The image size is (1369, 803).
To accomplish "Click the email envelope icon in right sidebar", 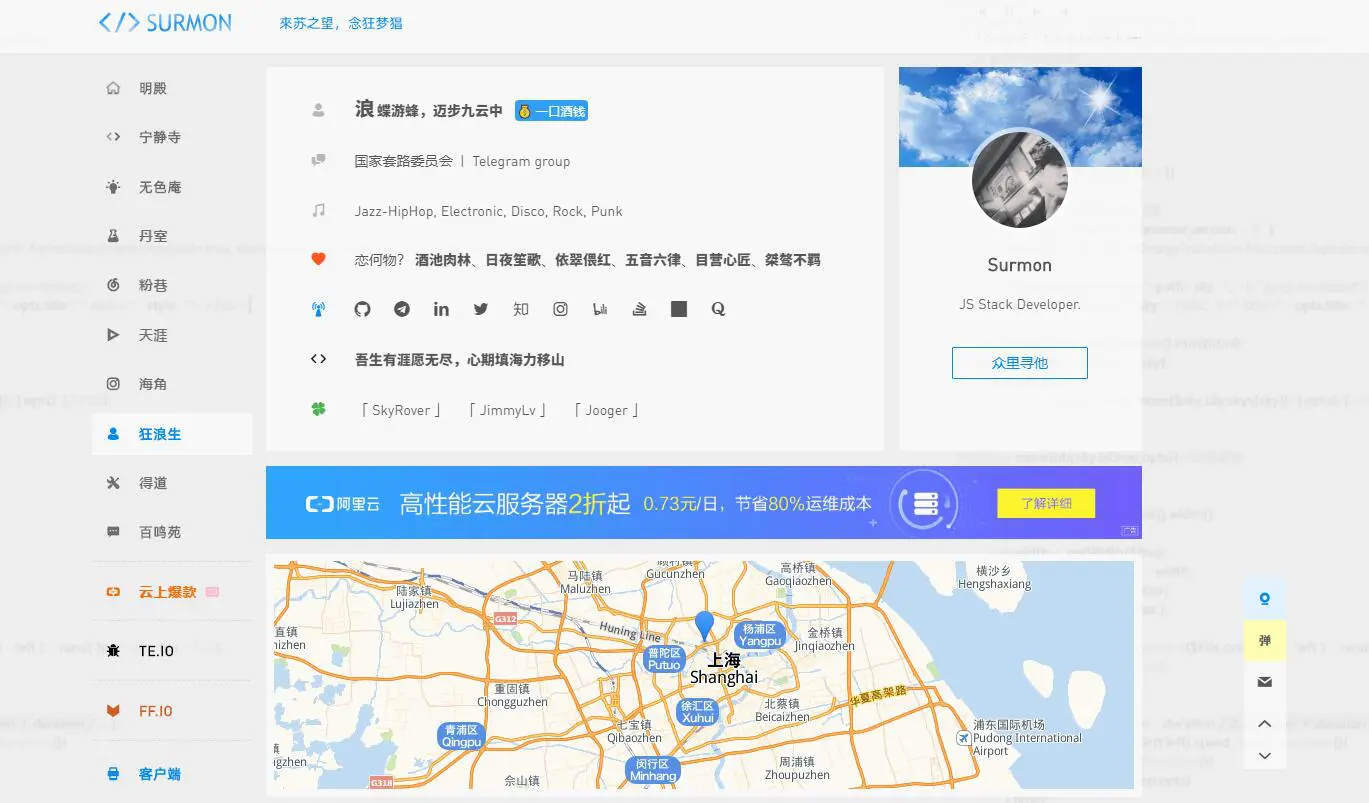I will [x=1264, y=681].
